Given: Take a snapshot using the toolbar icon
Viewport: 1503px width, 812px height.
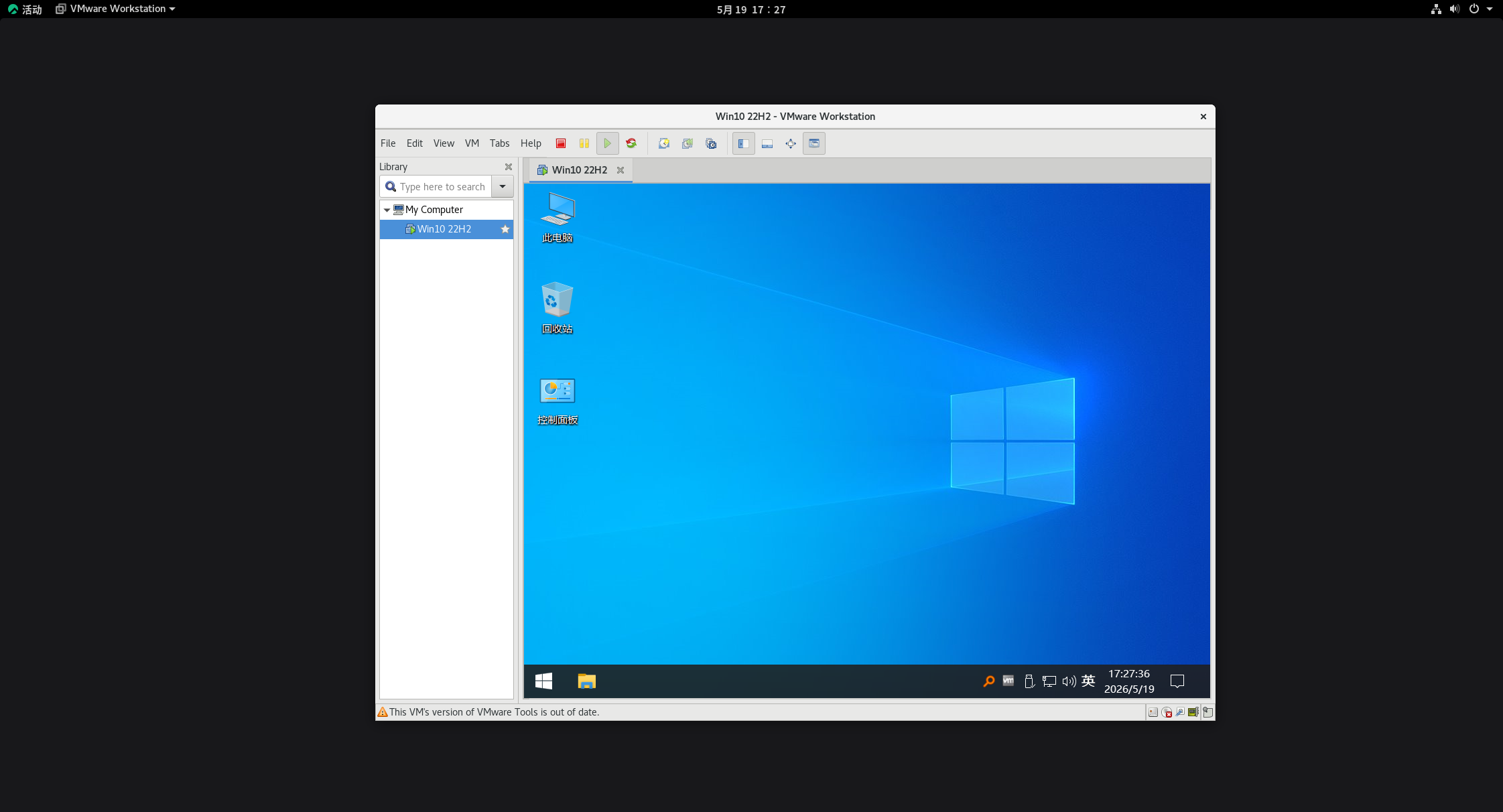Looking at the screenshot, I should click(664, 143).
